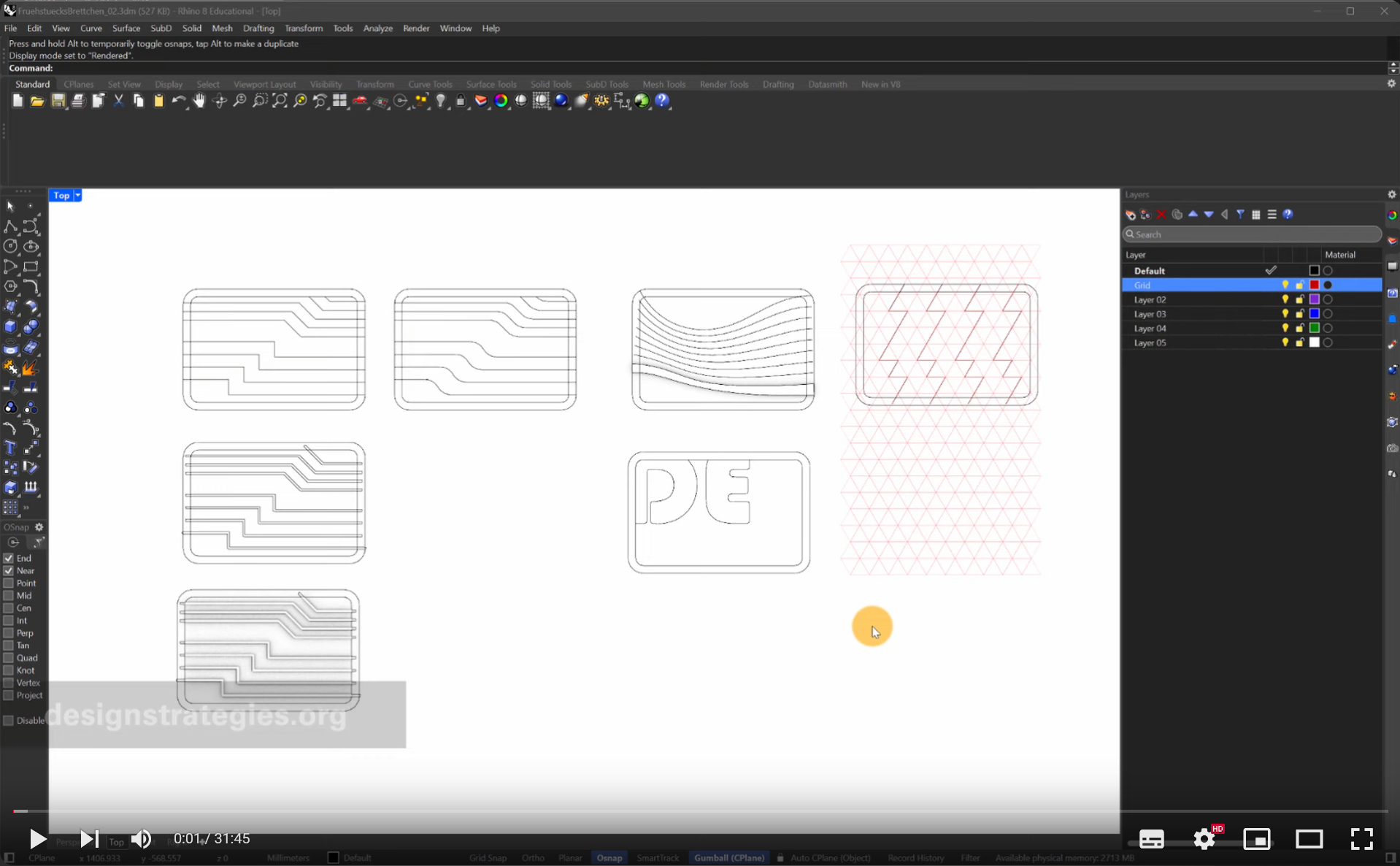Open the Layers panel help question mark
This screenshot has width=1400, height=866.
pyautogui.click(x=1289, y=214)
